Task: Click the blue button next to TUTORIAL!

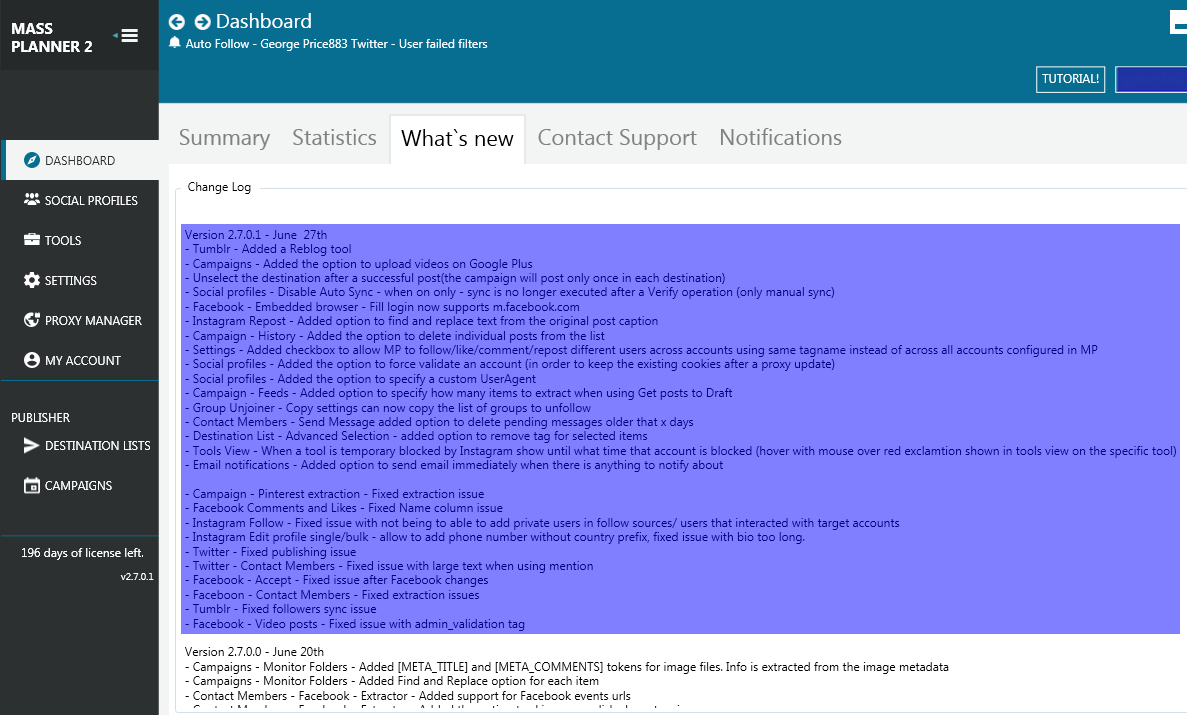Action: 1150,79
